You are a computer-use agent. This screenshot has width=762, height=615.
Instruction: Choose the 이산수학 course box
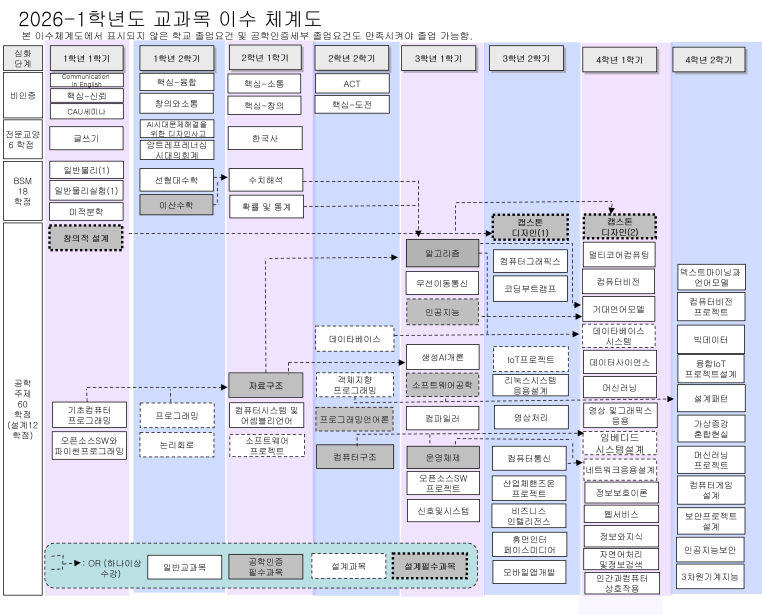176,205
